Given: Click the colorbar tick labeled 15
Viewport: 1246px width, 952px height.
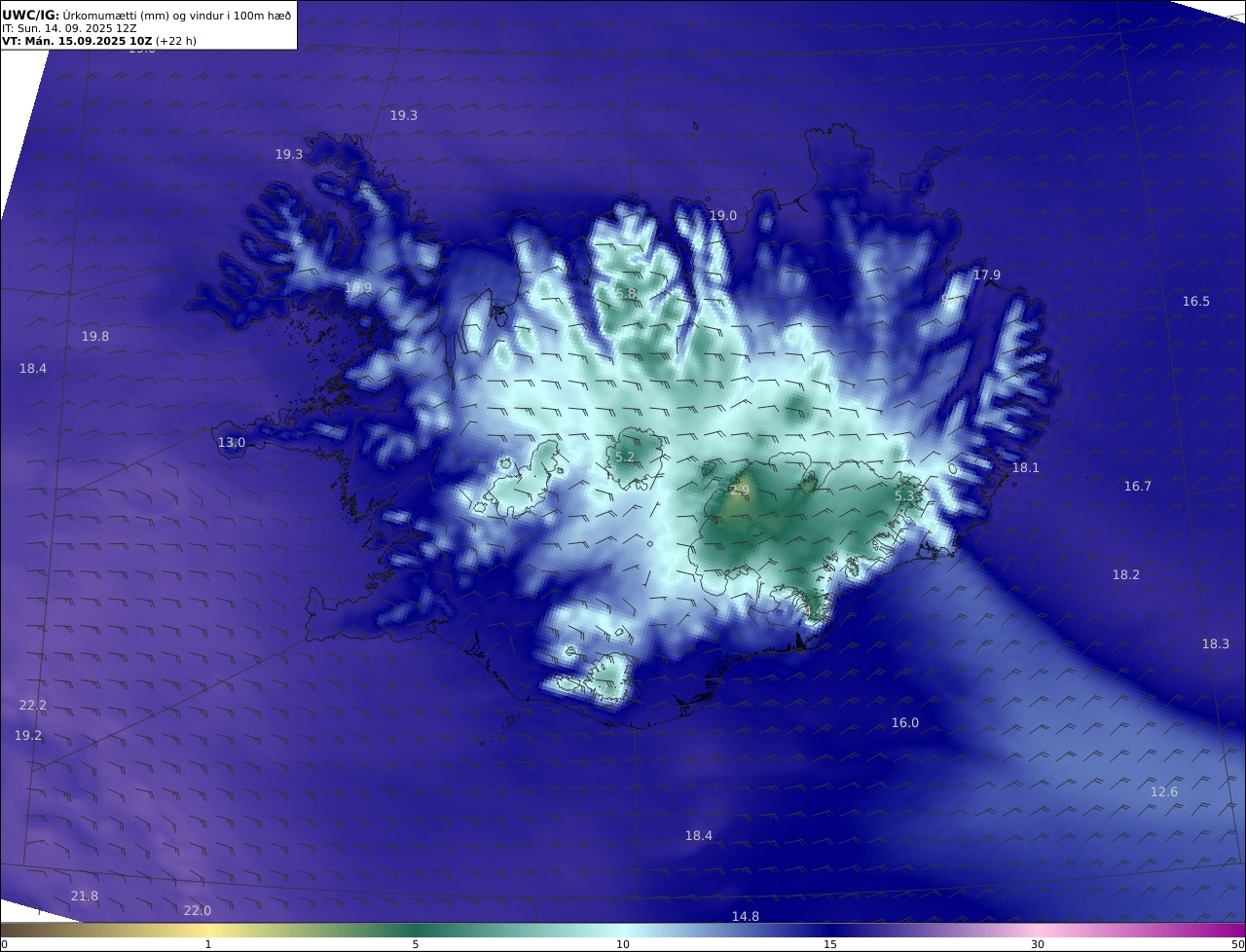Looking at the screenshot, I should pos(830,944).
